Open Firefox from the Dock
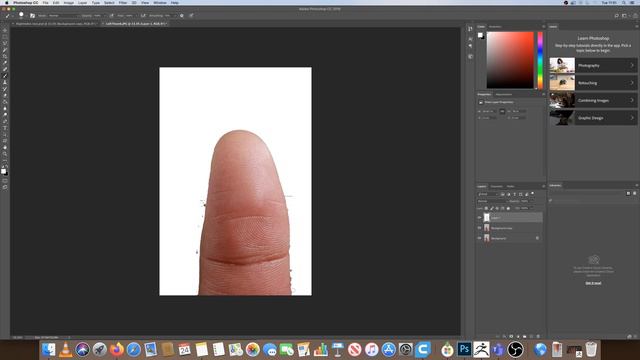The height and width of the screenshot is (360, 640). coord(117,349)
